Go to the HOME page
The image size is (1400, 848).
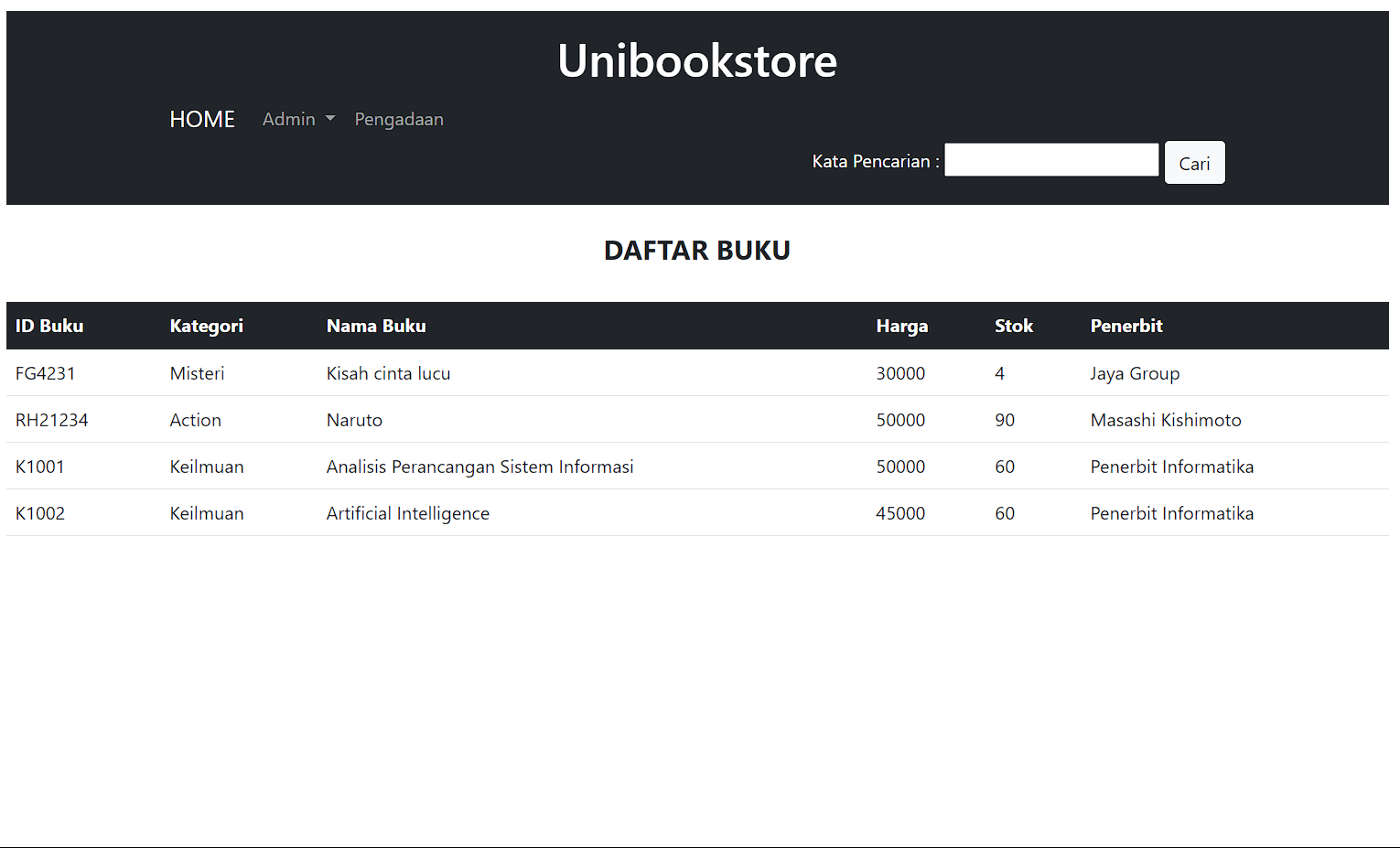tap(202, 120)
